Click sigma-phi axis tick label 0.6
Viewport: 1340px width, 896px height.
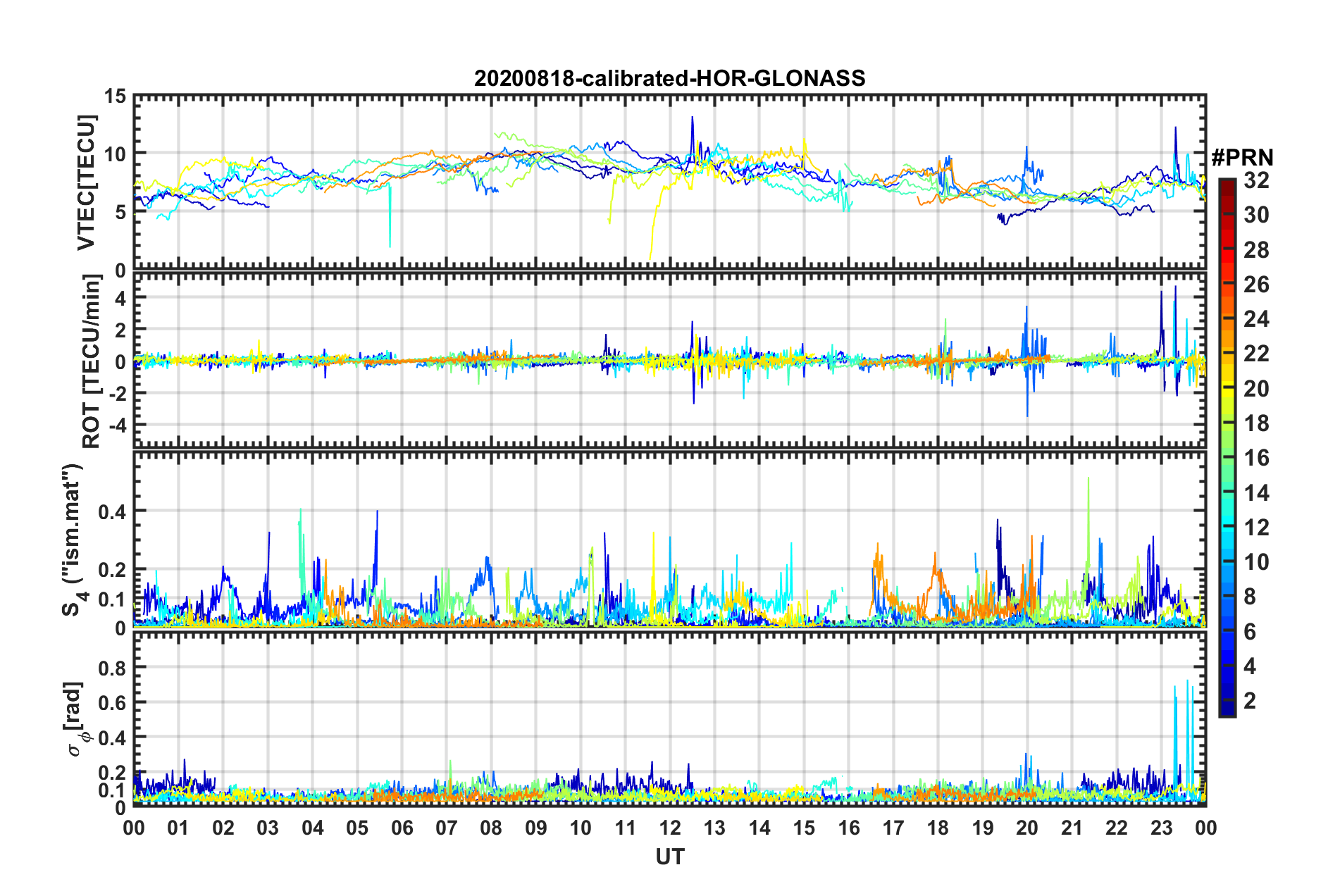(x=113, y=702)
